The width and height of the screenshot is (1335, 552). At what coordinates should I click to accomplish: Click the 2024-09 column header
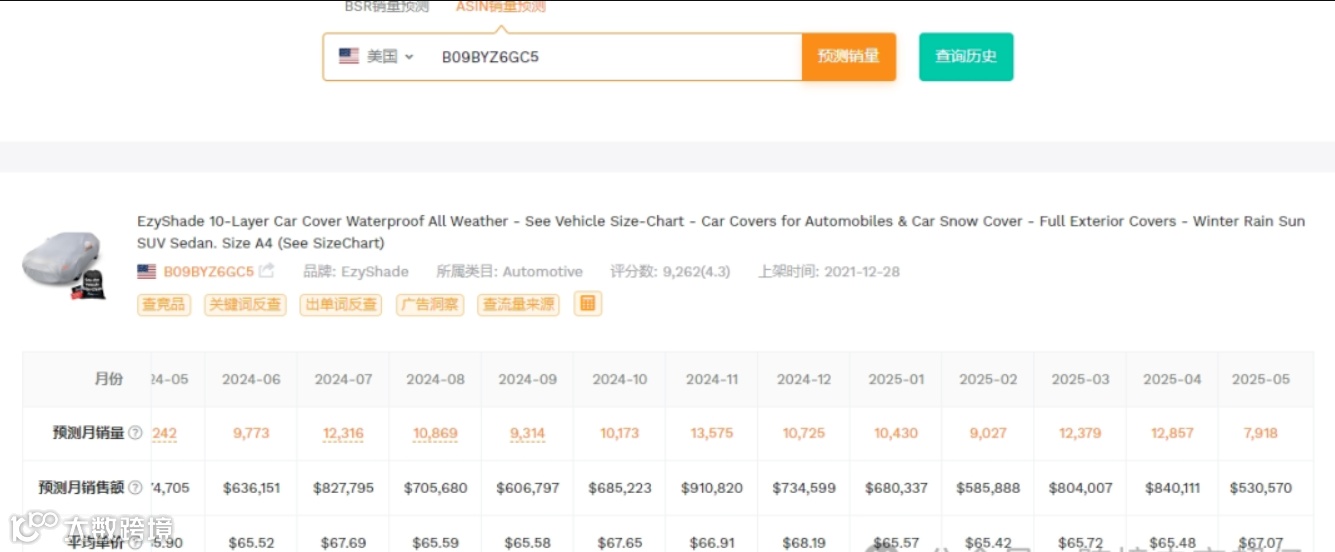pyautogui.click(x=527, y=379)
